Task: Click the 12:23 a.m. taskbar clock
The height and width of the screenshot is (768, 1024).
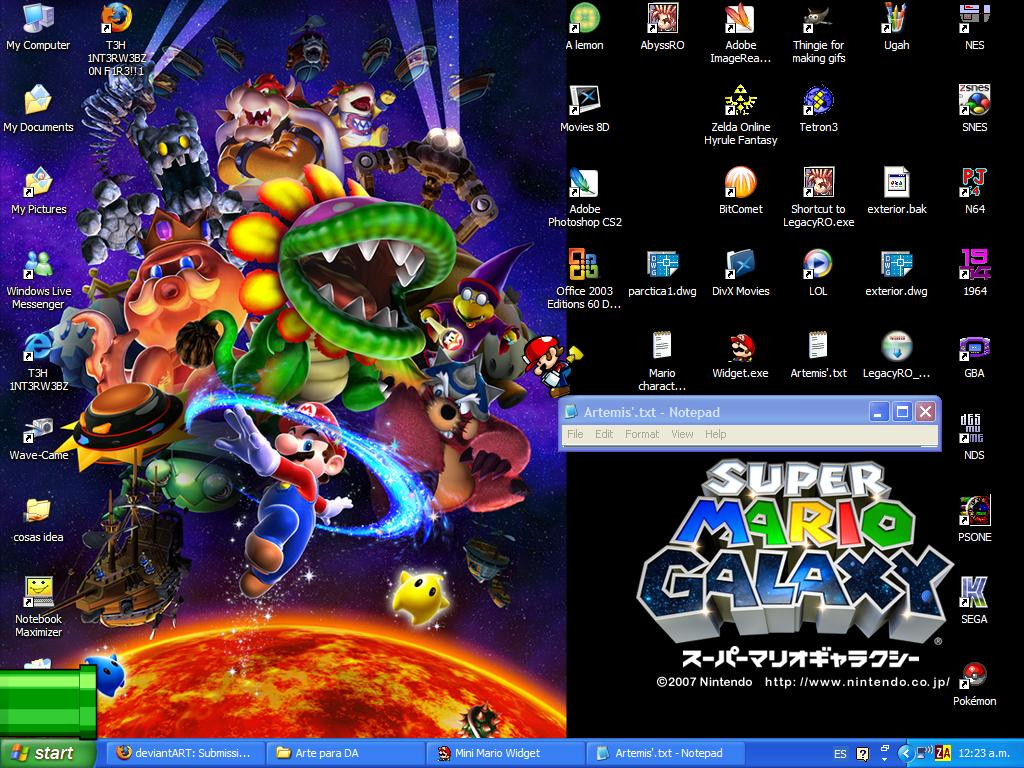Action: [x=984, y=754]
